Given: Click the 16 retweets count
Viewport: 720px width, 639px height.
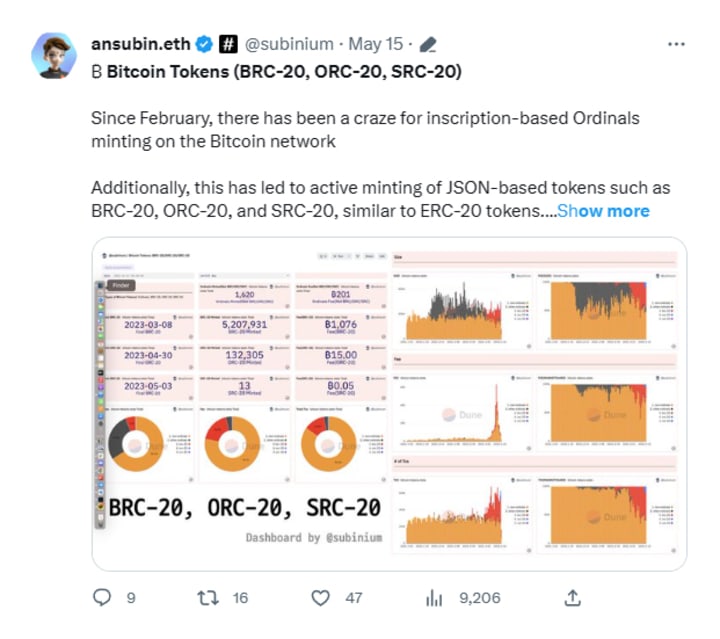Looking at the screenshot, I should tap(240, 598).
